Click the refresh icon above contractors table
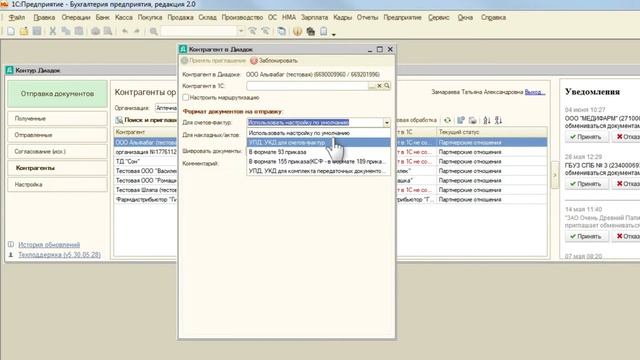The width and height of the screenshot is (640, 360). [447, 120]
